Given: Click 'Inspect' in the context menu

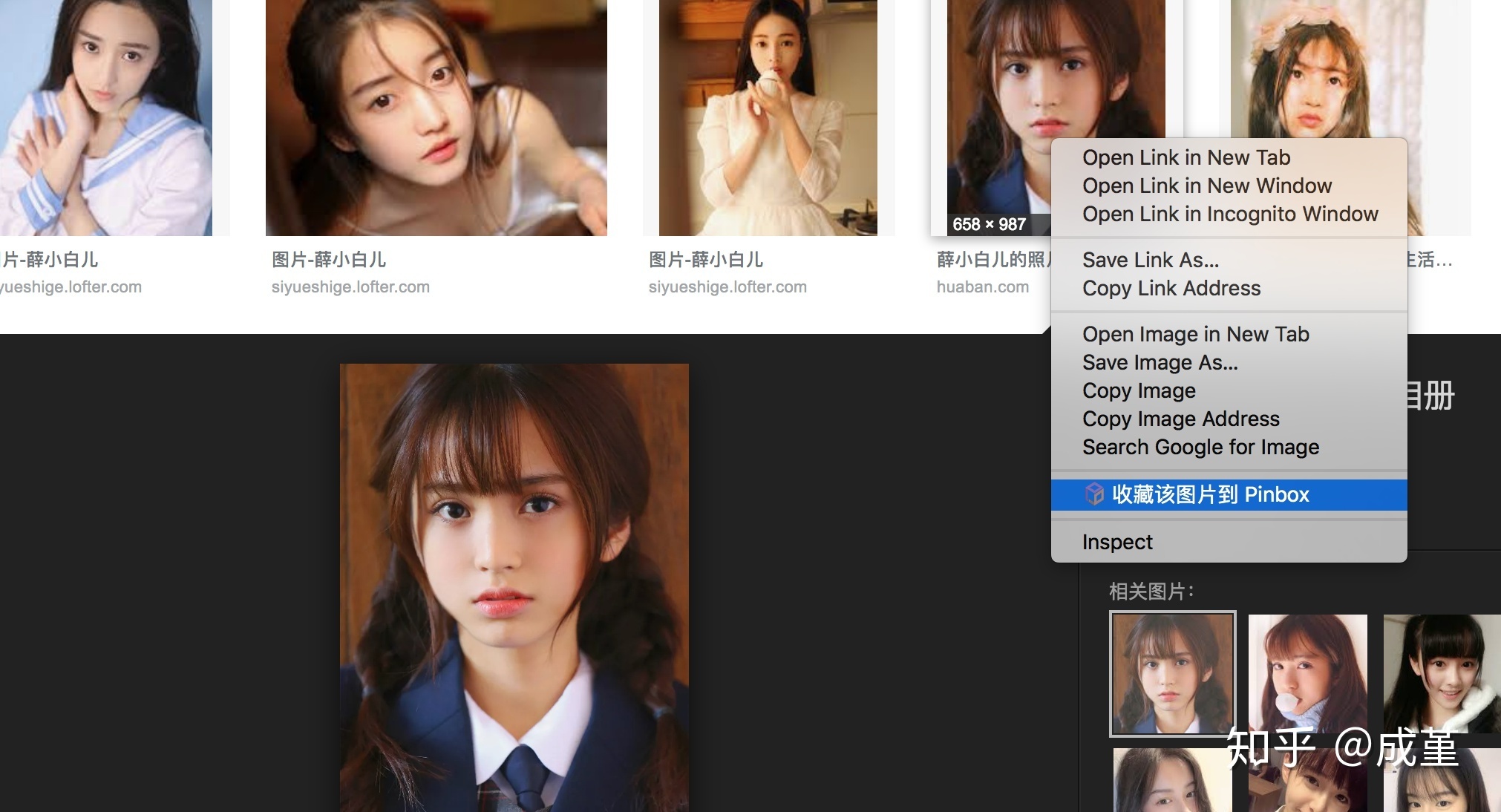Looking at the screenshot, I should [x=1116, y=542].
